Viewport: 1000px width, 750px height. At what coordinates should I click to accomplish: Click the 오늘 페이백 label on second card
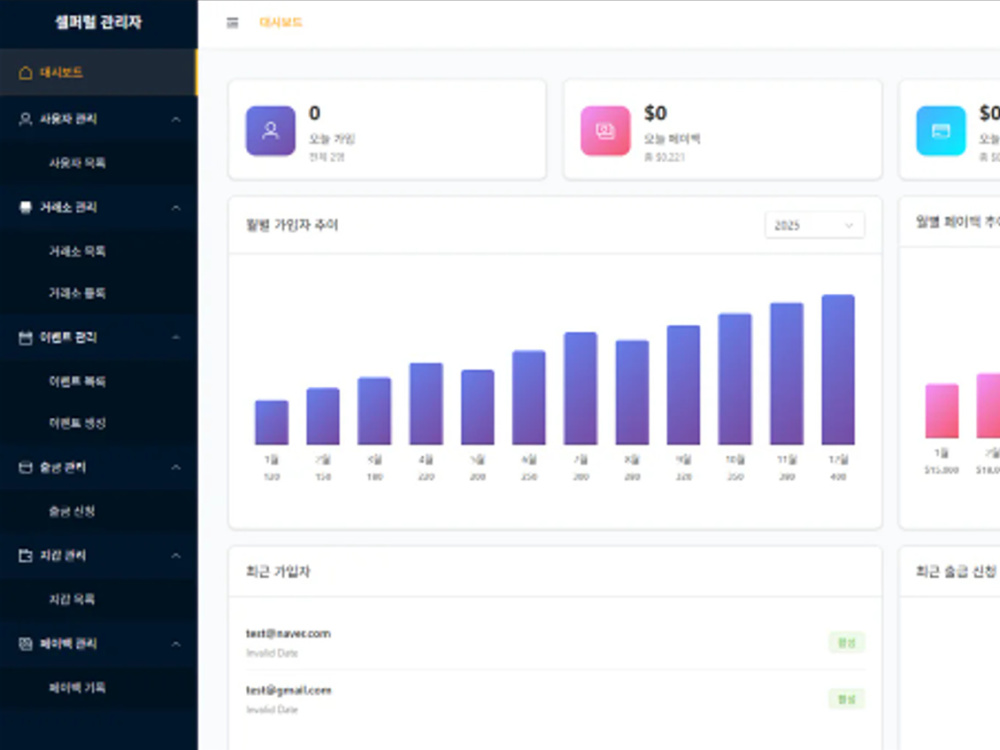(672, 138)
